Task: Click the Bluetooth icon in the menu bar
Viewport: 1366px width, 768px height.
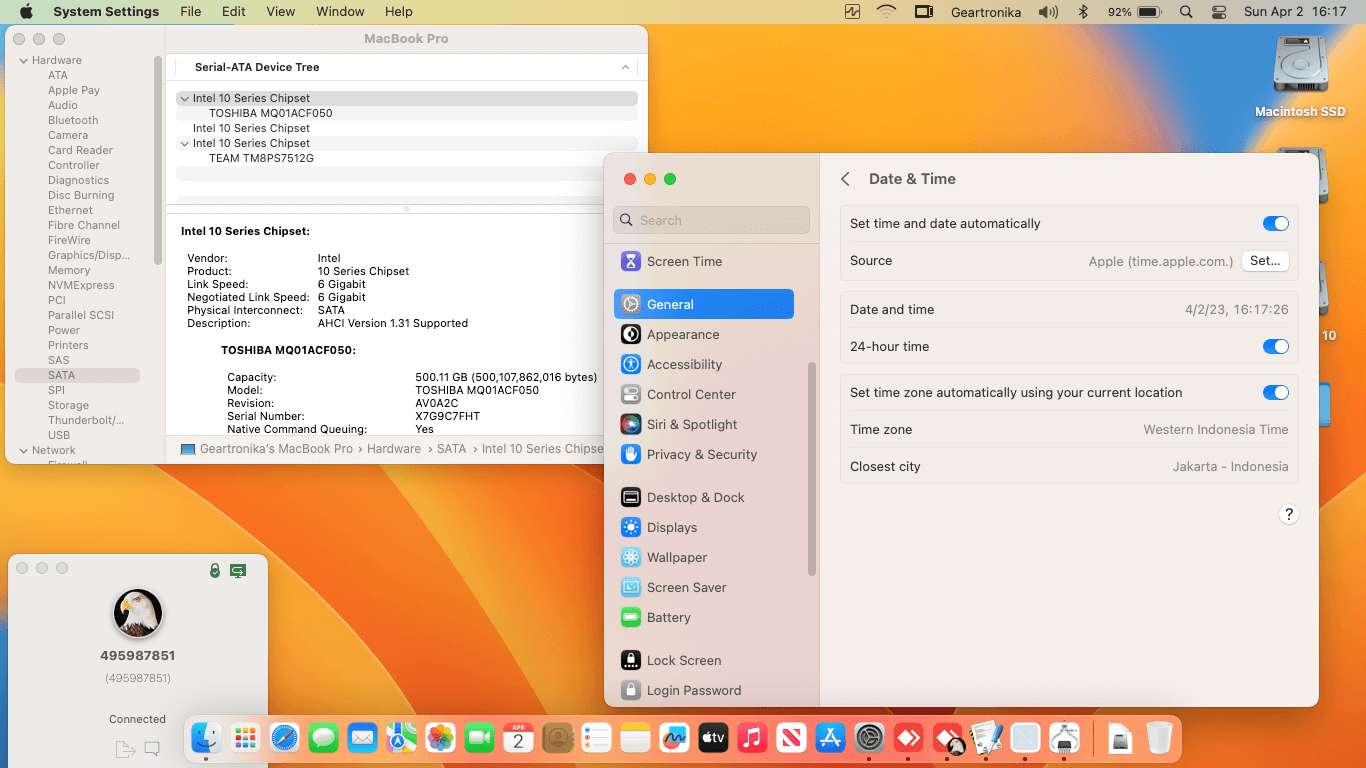Action: pos(1082,12)
